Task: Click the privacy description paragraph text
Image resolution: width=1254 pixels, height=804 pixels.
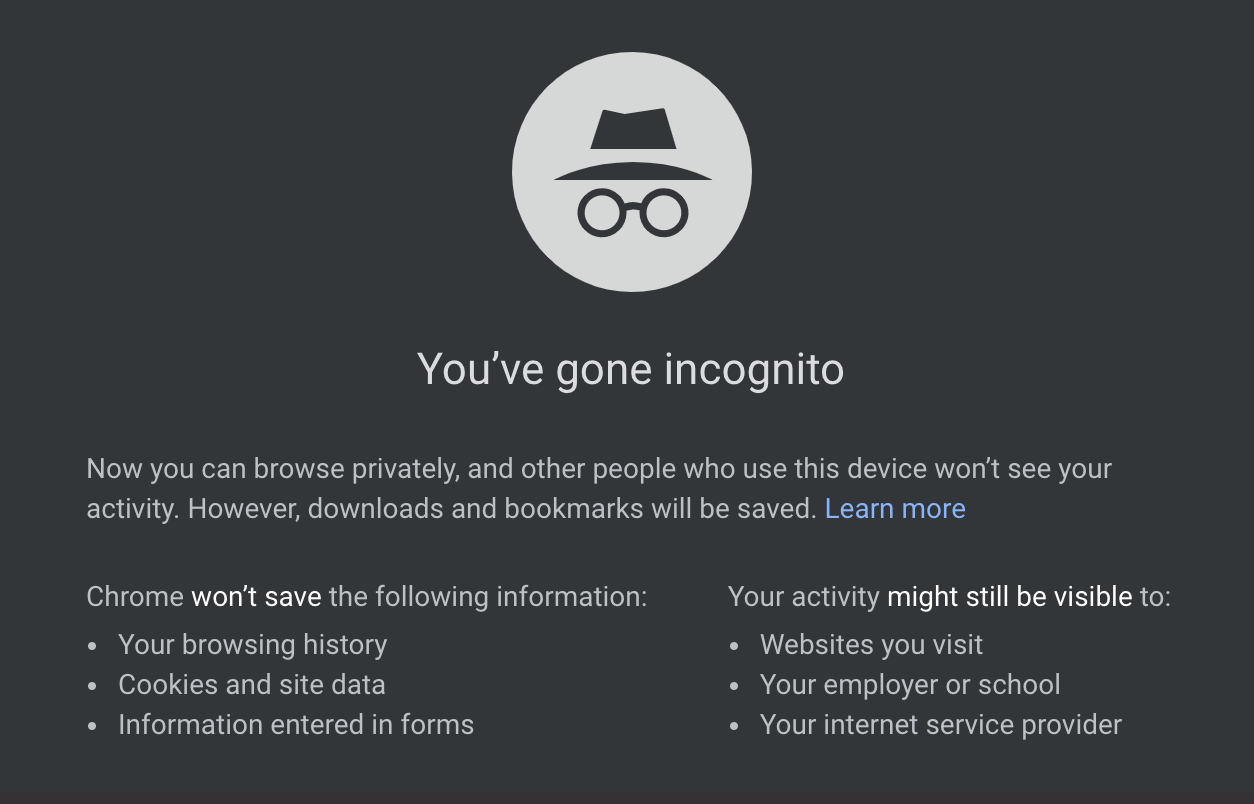Action: pyautogui.click(x=598, y=488)
